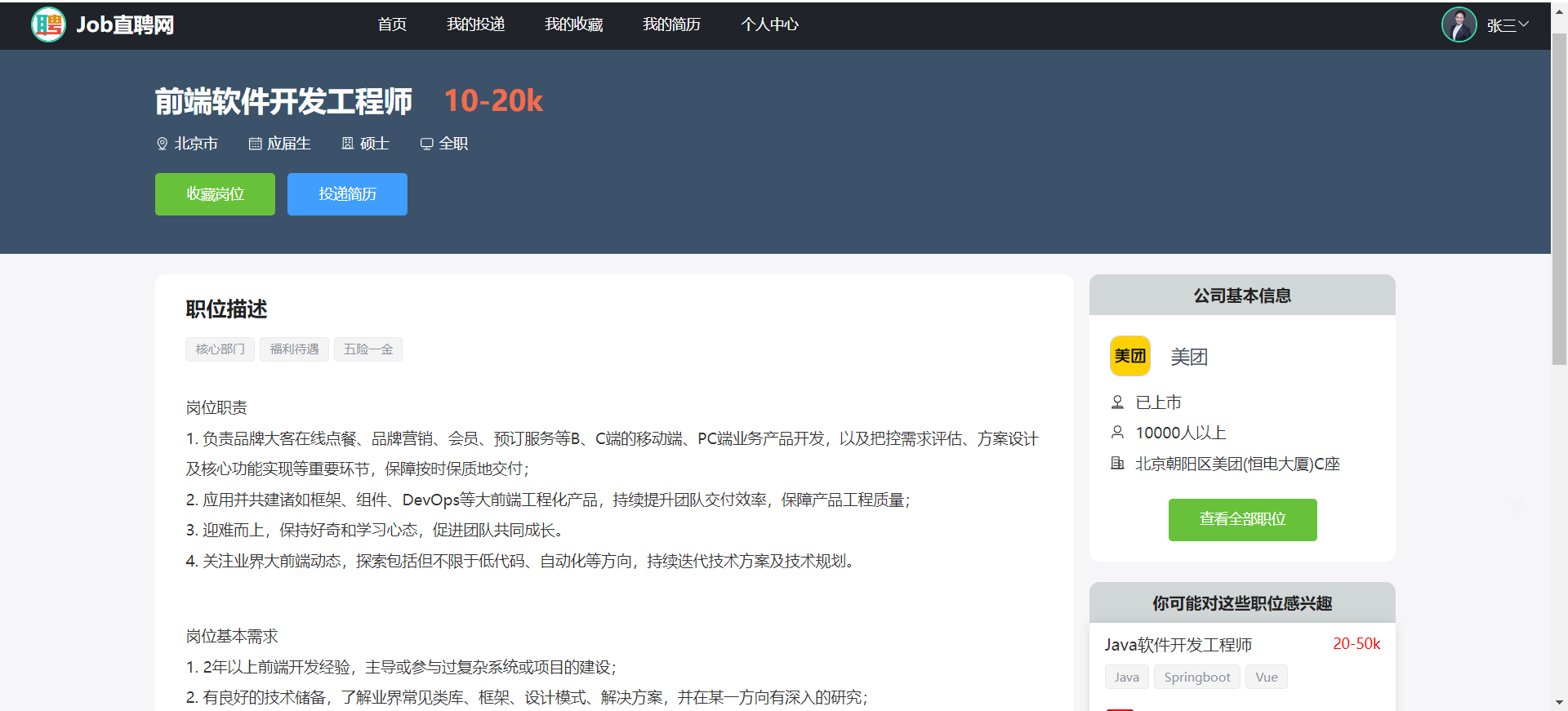
Task: Click the 北京朝阳区美团(恒电大厦)C座 address text
Action: (1238, 464)
